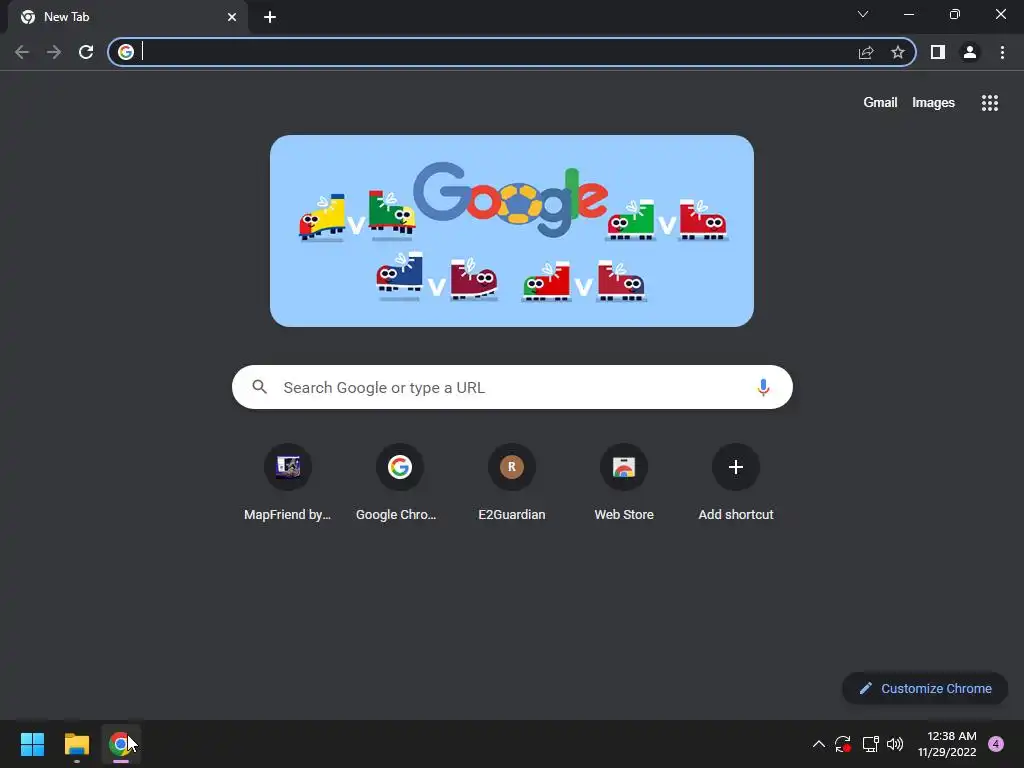Viewport: 1024px width, 768px height.
Task: Open the MapFriend shortcut
Action: [x=287, y=483]
